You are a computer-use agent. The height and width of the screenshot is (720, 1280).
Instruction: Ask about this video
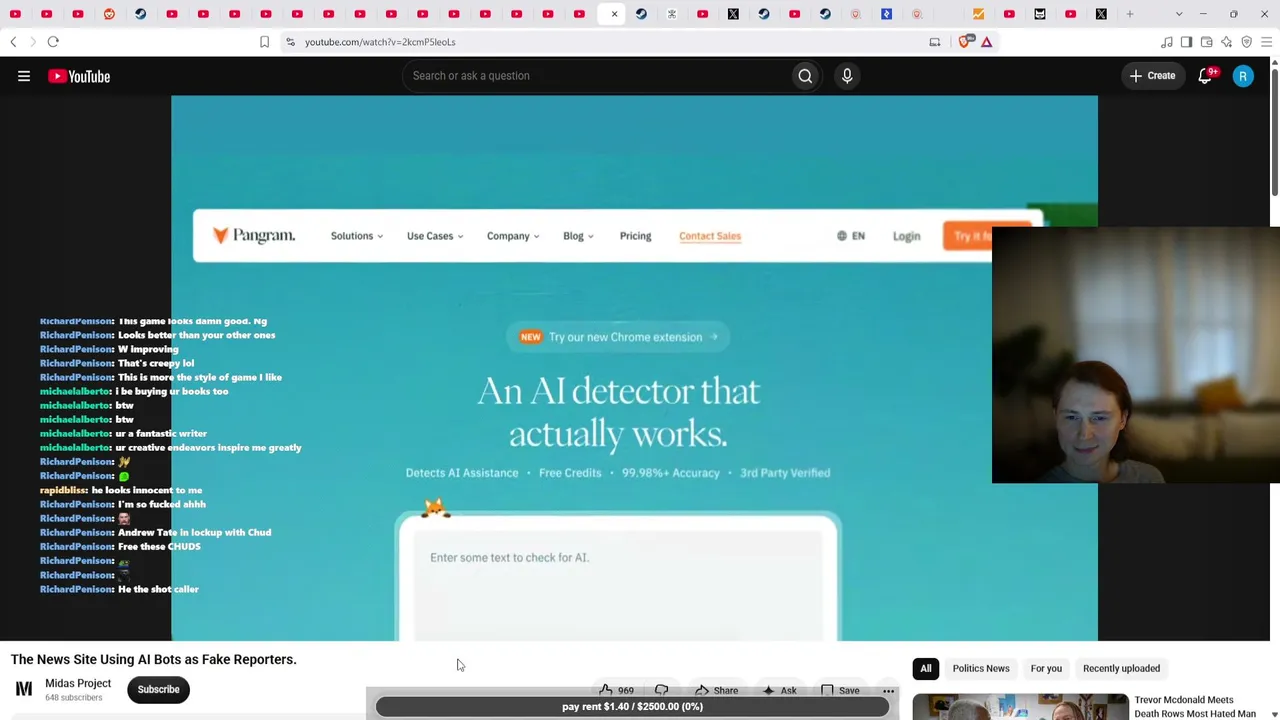coord(779,690)
